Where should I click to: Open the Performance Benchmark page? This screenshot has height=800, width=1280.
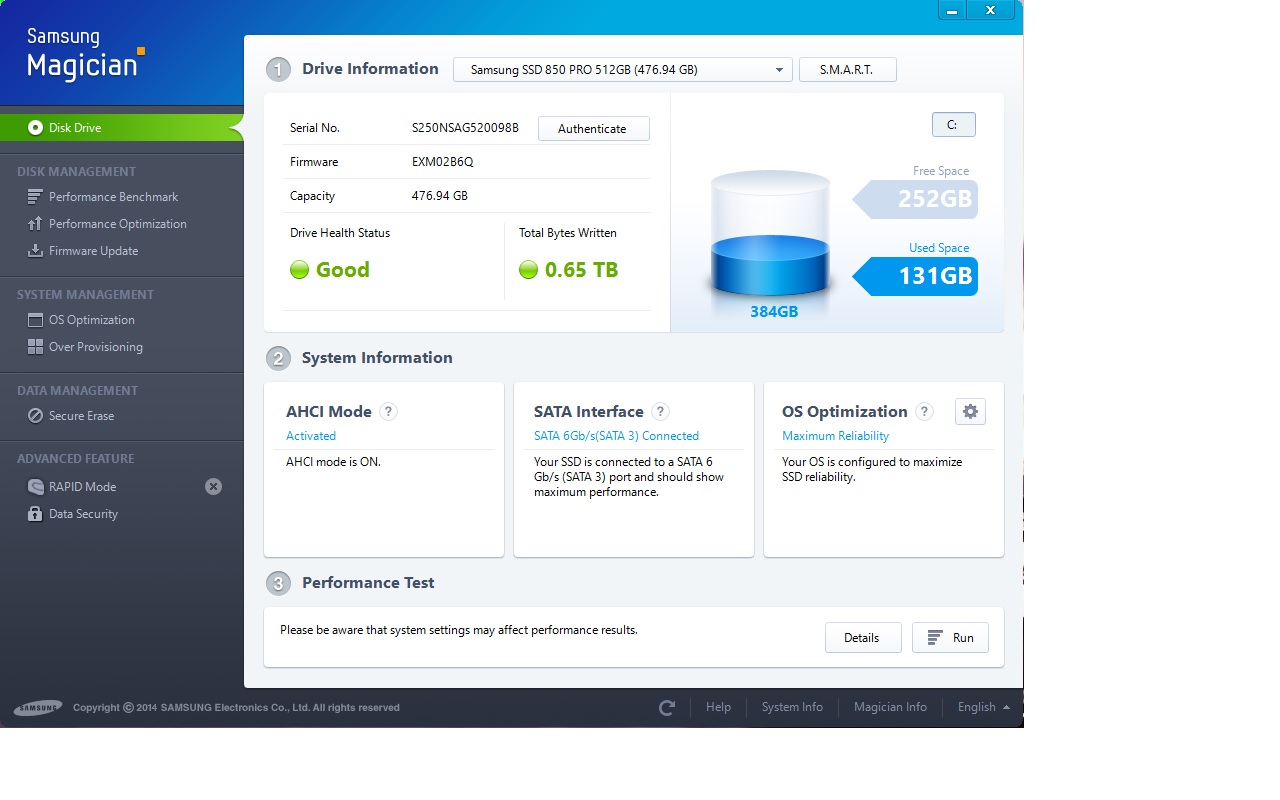click(113, 197)
